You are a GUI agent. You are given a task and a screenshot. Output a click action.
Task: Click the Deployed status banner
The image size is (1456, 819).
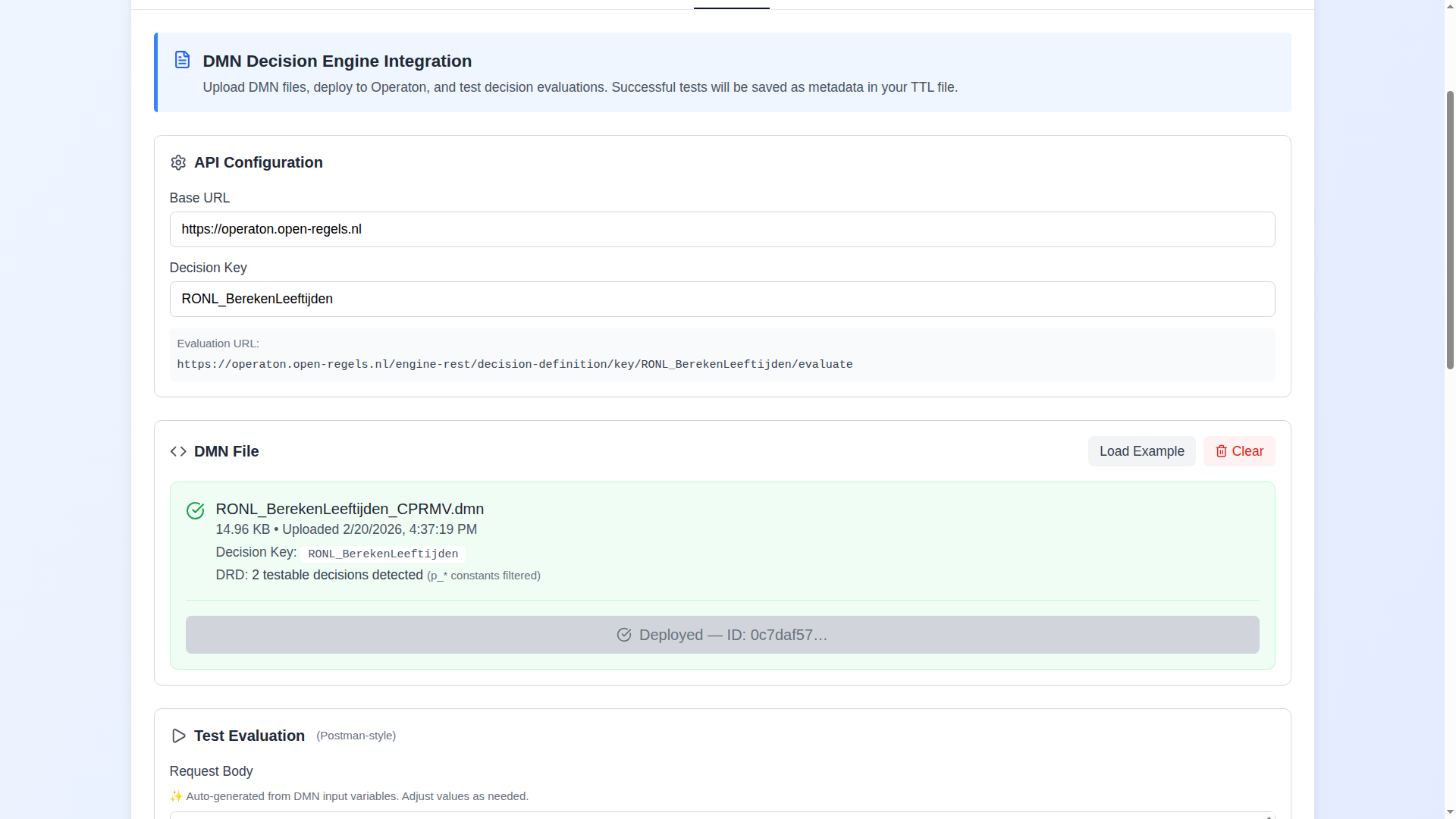click(x=722, y=635)
